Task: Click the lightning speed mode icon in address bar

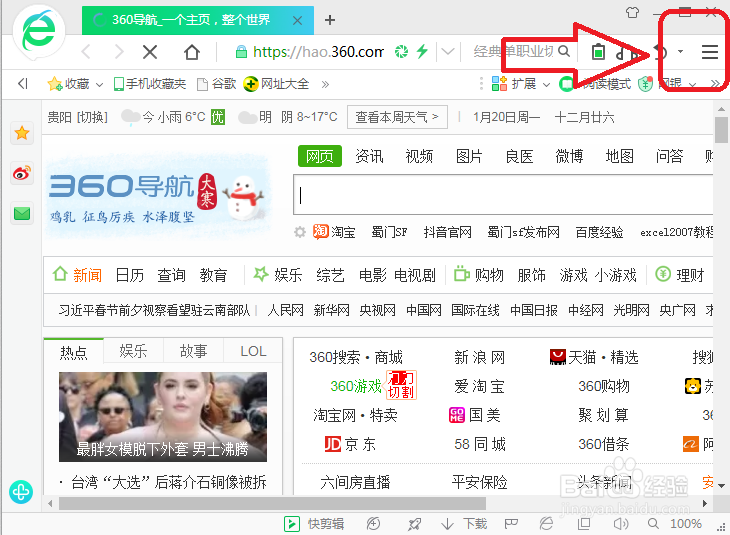Action: pos(422,51)
